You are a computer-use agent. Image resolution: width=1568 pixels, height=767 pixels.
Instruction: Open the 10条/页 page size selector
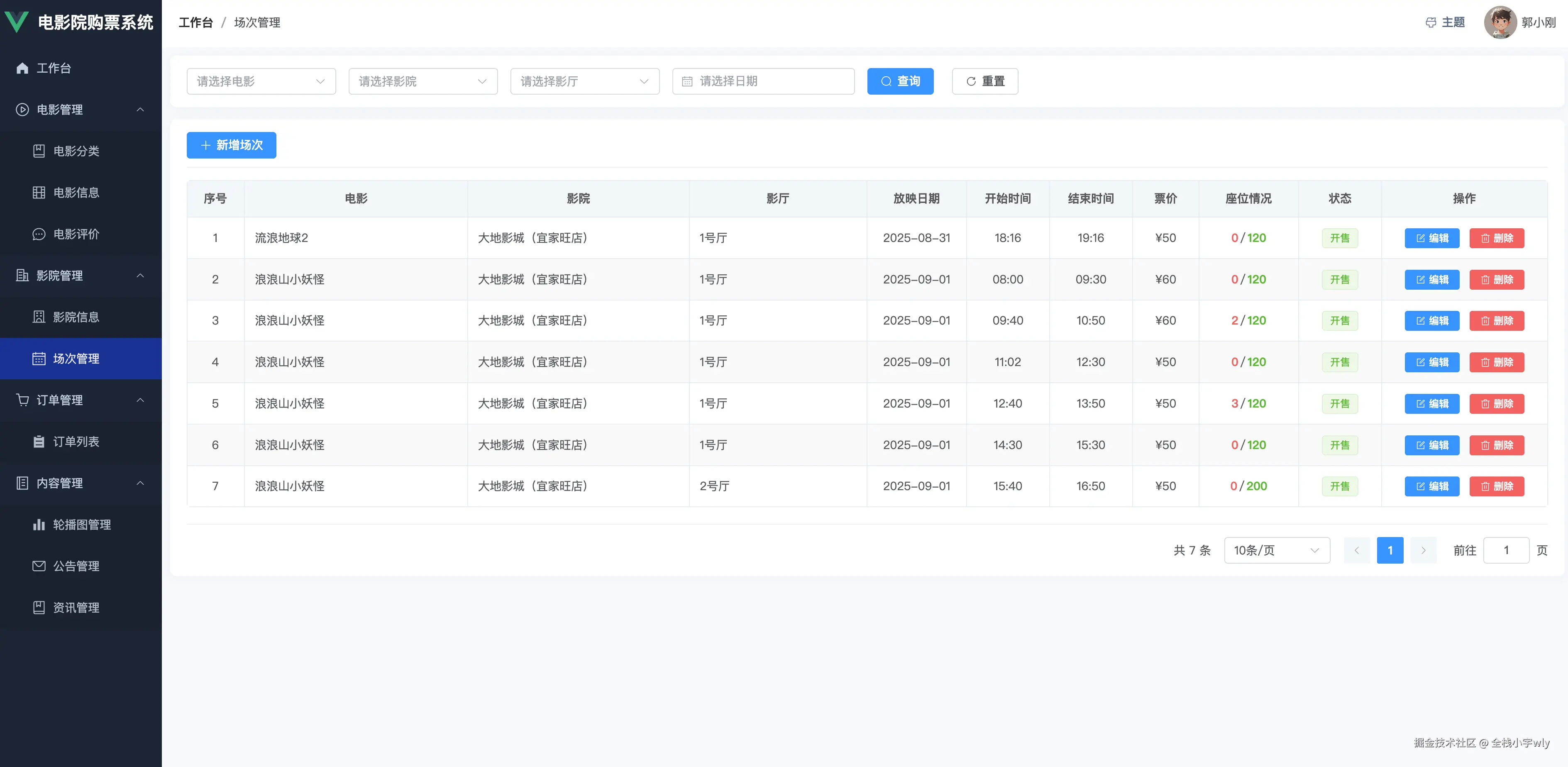[1276, 550]
